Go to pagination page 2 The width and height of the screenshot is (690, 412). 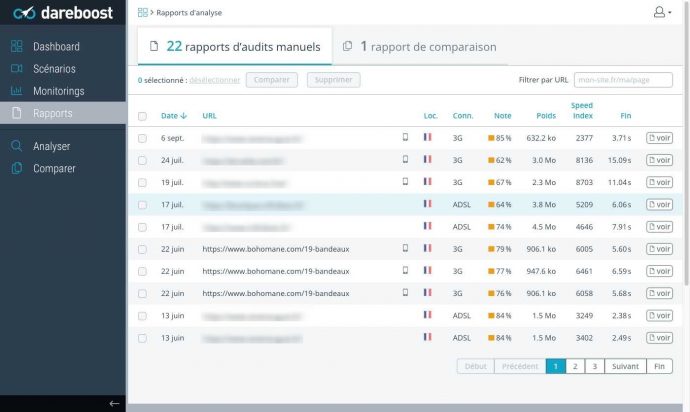575,366
